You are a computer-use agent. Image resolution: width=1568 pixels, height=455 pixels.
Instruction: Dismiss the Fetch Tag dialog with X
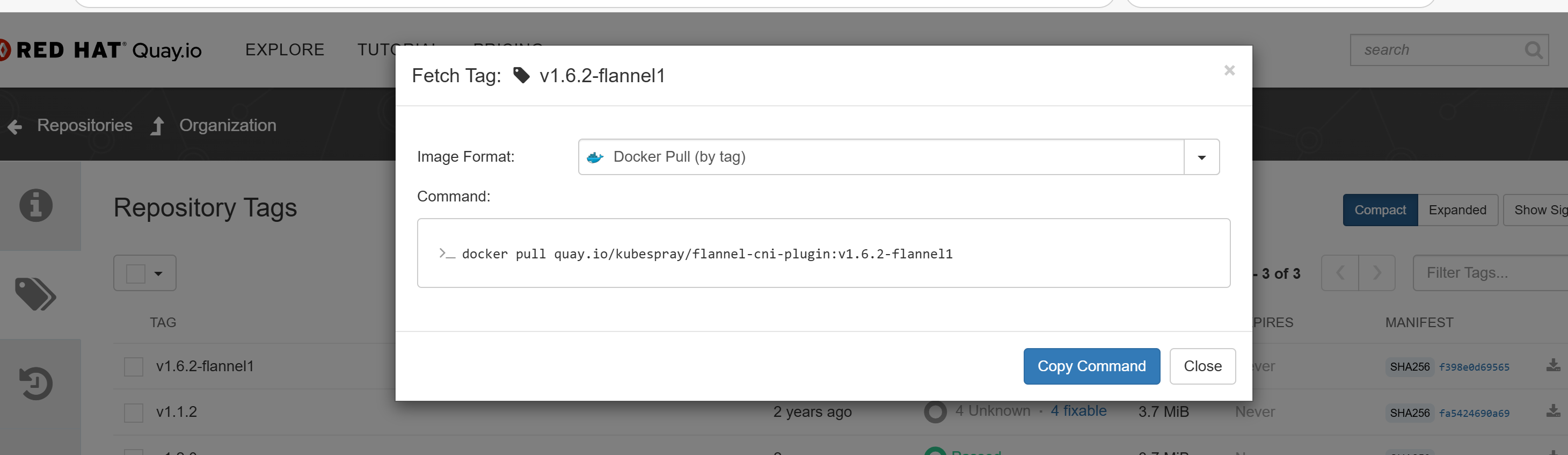1229,71
